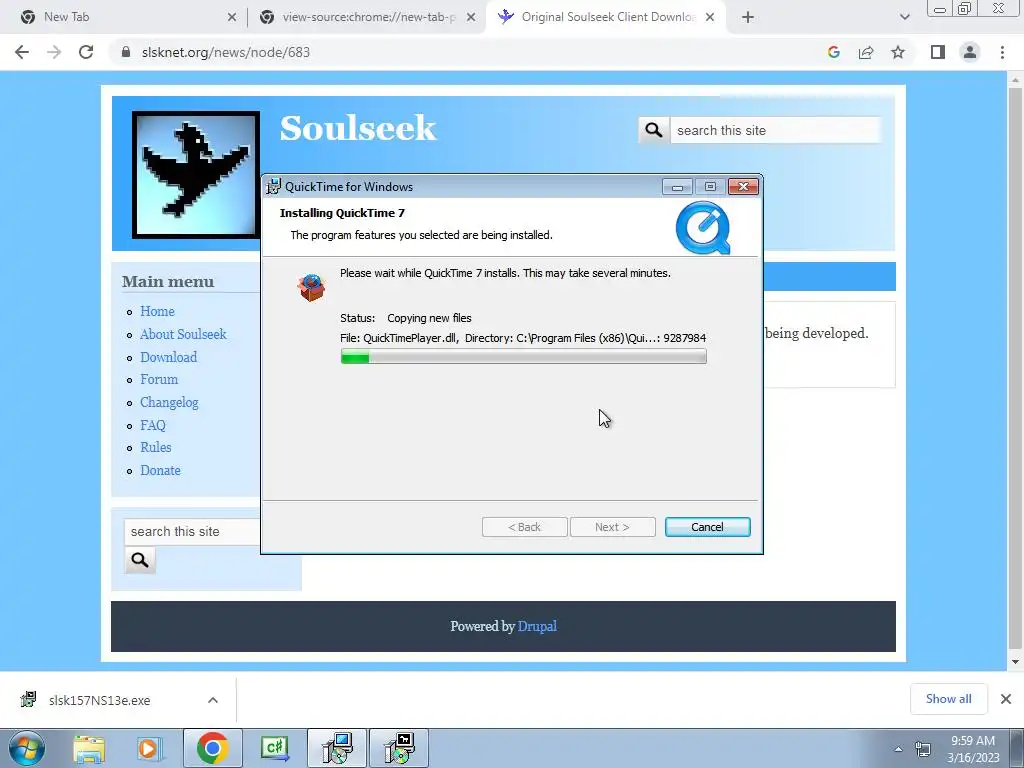Open the Donate link
1024x768 pixels.
[160, 470]
